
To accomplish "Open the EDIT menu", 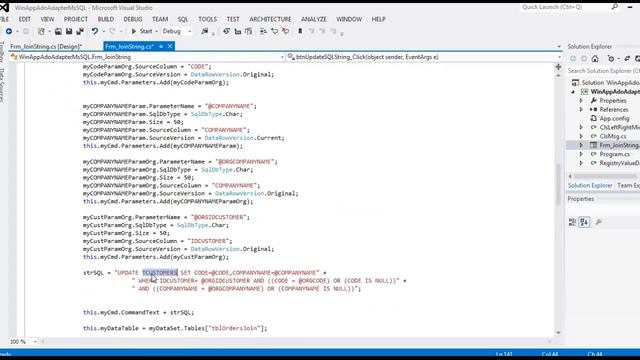I will point(24,19).
